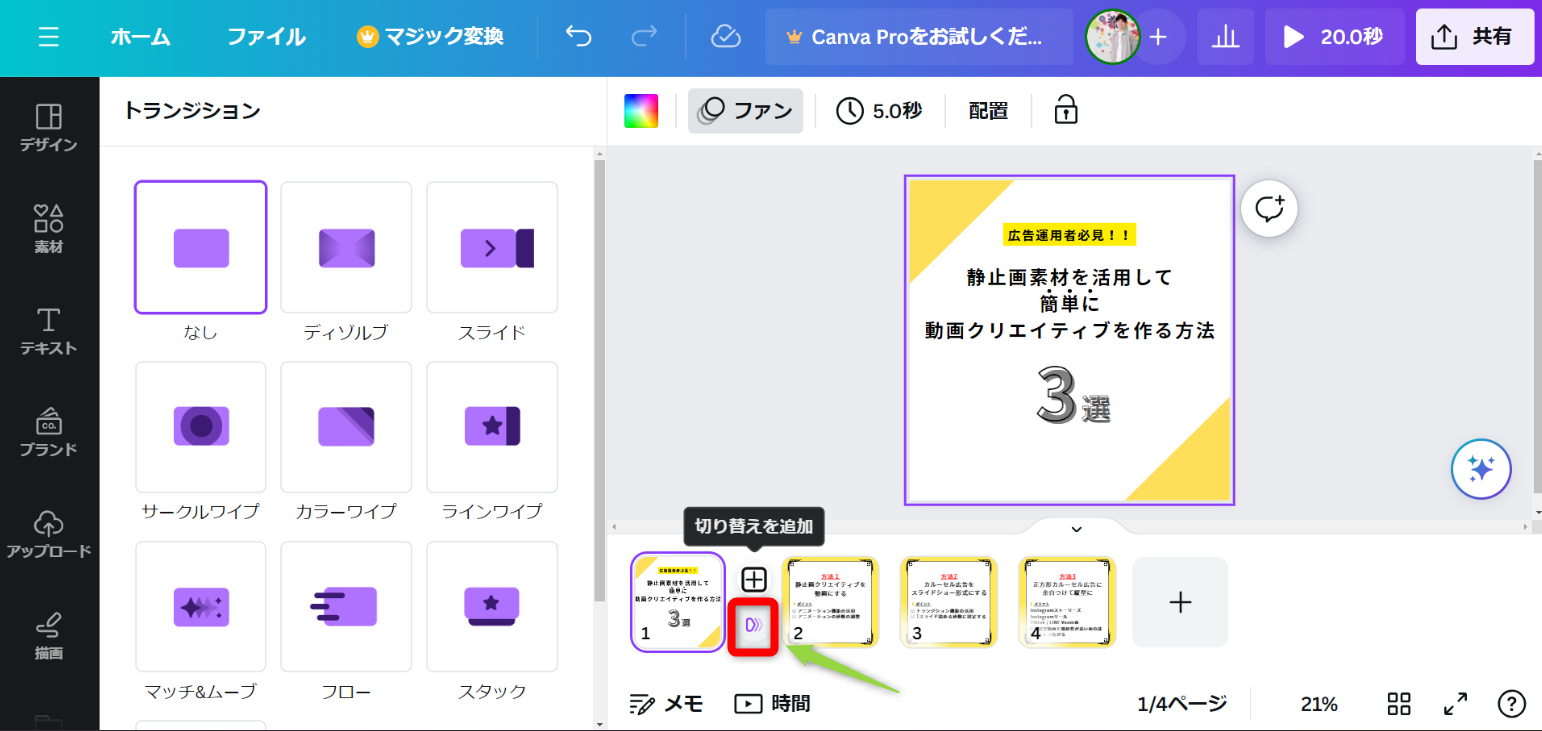Click the 共有 share button
The height and width of the screenshot is (731, 1542).
[1474, 37]
